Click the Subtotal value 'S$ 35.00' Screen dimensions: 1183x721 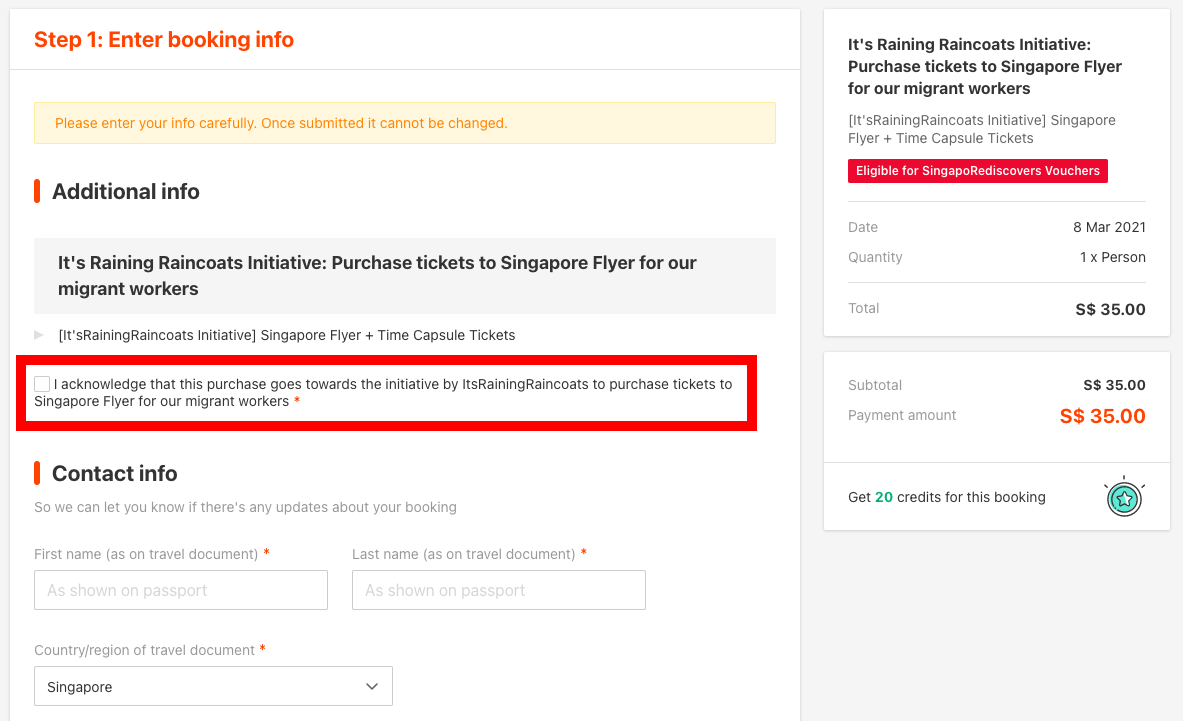pyautogui.click(x=1114, y=385)
